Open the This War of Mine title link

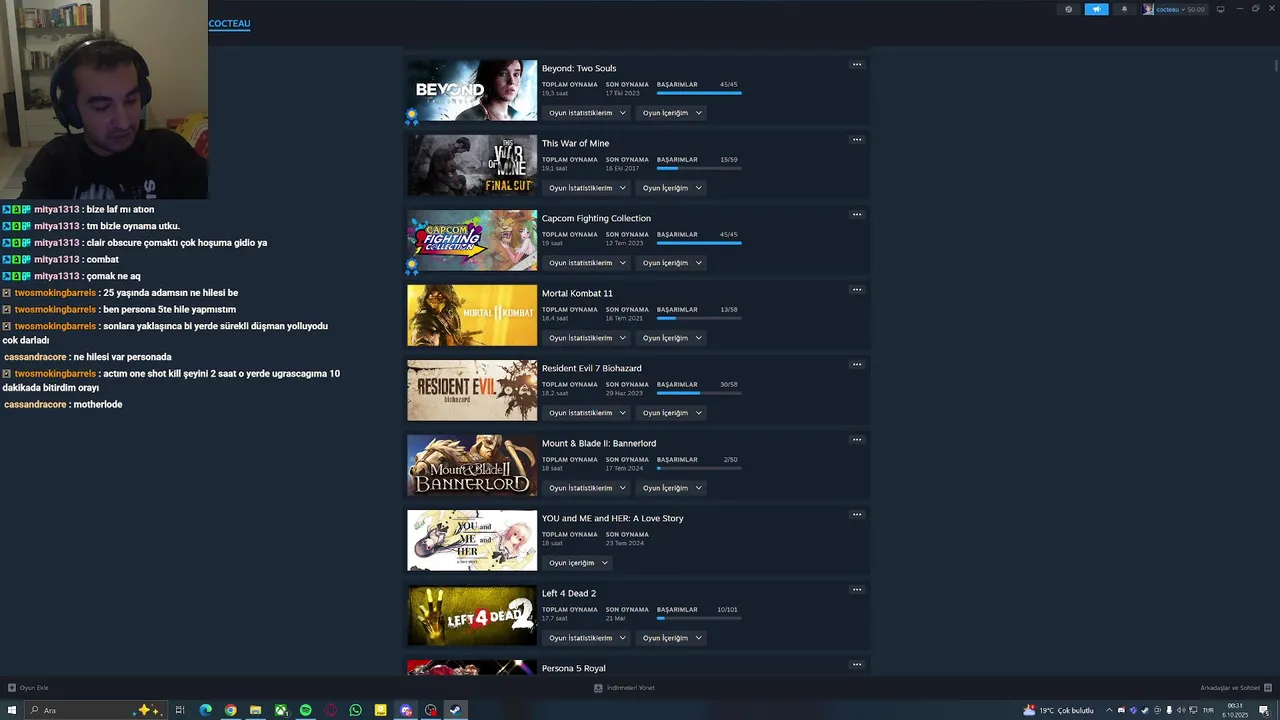click(x=575, y=143)
